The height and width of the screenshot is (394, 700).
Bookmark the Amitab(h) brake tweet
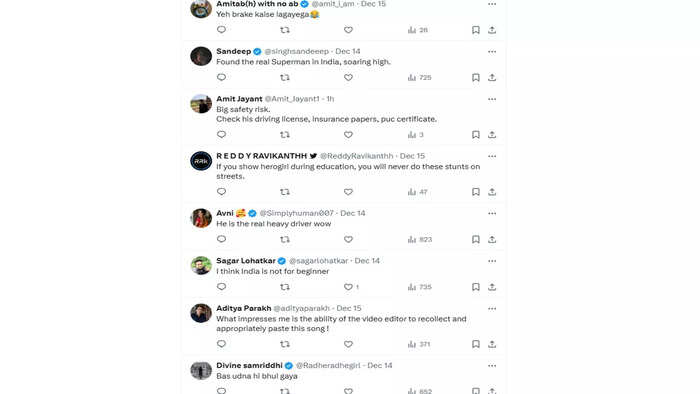[x=476, y=30]
